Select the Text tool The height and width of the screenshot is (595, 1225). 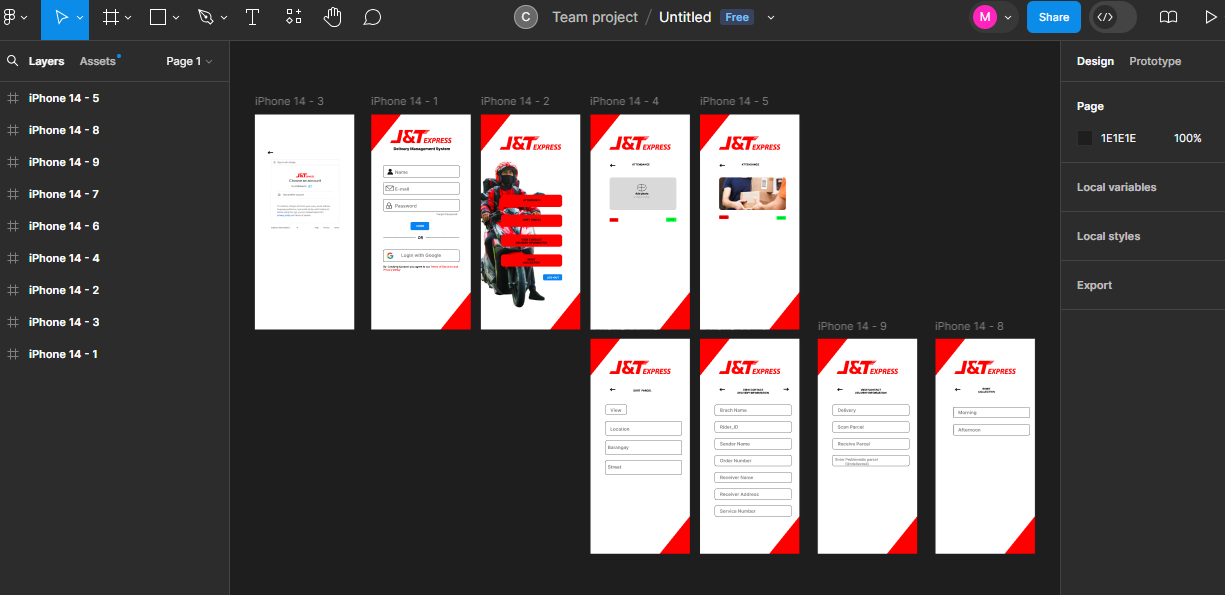pos(252,18)
